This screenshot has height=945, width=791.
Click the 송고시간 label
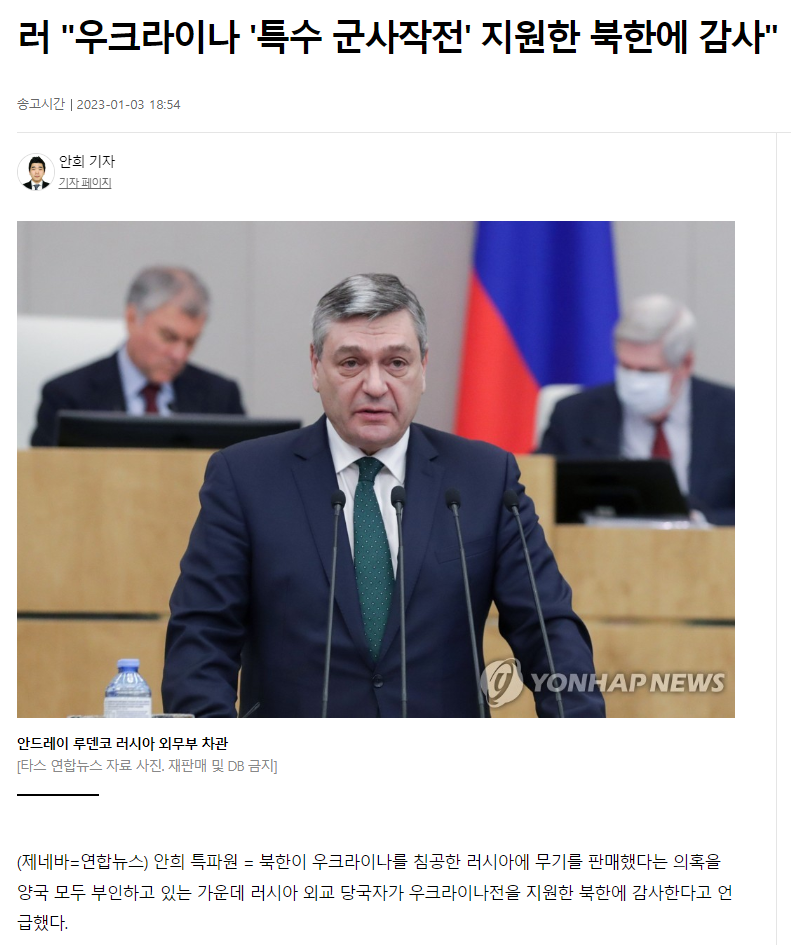[x=40, y=104]
